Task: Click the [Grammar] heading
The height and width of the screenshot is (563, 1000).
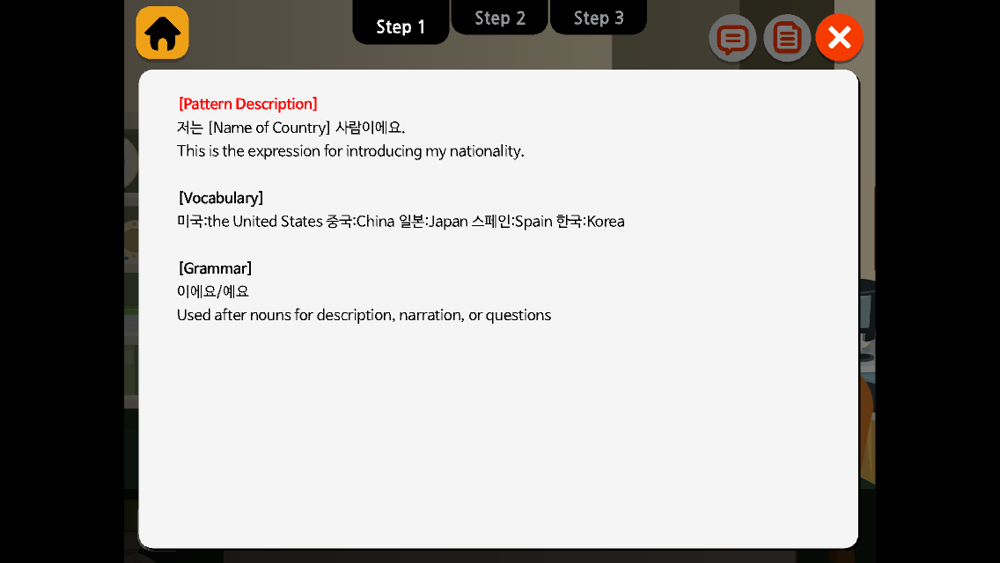Action: [215, 268]
